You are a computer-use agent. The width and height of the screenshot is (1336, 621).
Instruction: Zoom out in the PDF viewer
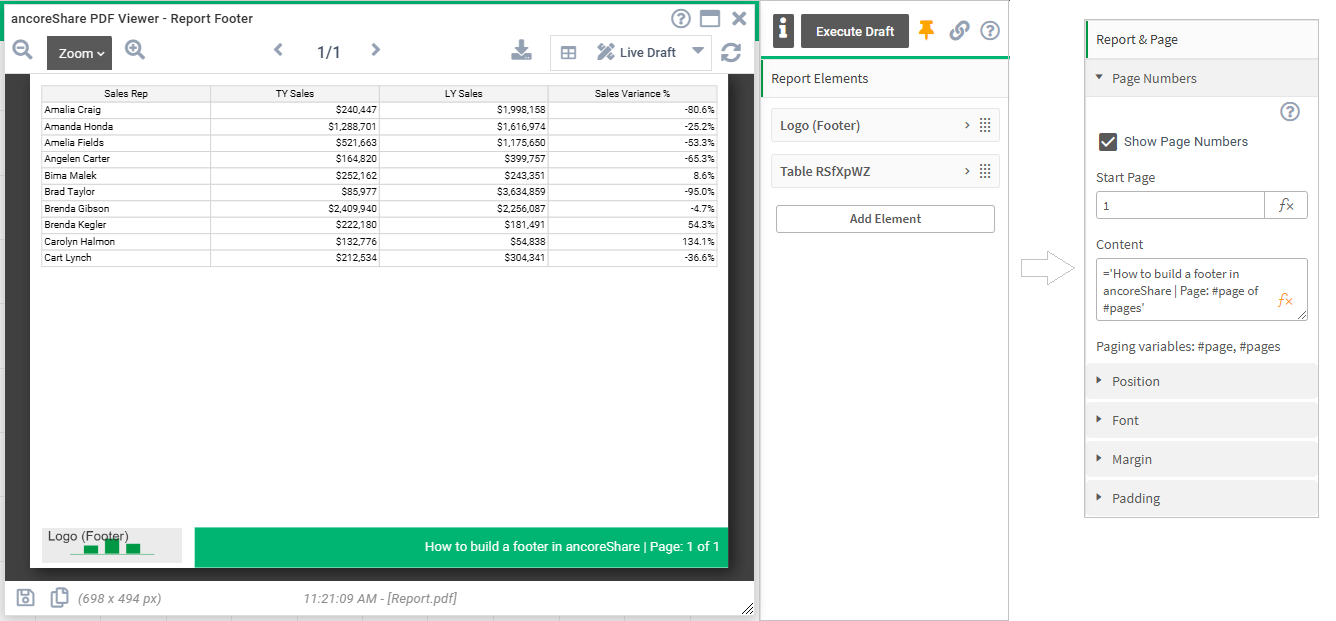pos(22,51)
